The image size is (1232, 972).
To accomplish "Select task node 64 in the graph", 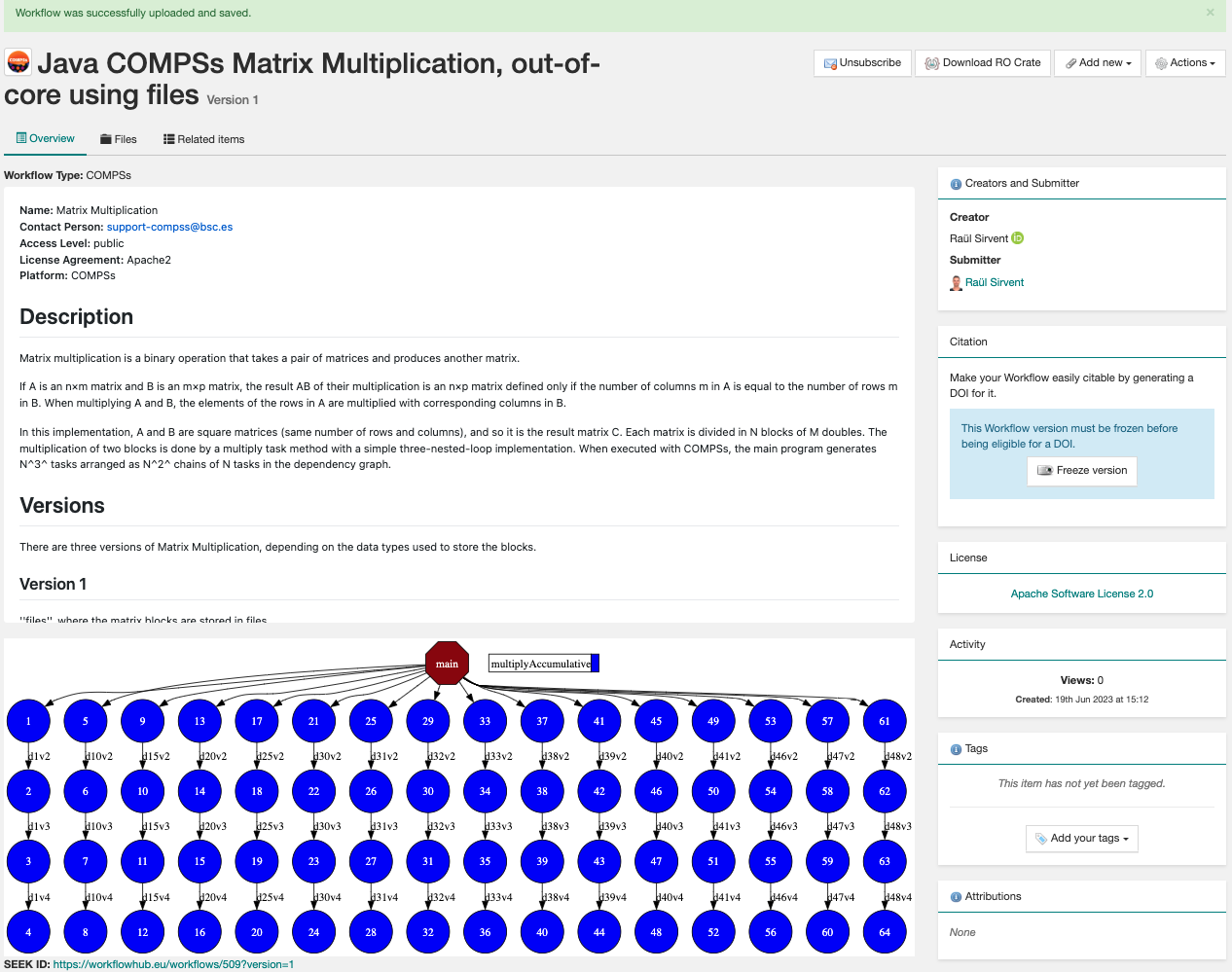I will click(x=885, y=931).
